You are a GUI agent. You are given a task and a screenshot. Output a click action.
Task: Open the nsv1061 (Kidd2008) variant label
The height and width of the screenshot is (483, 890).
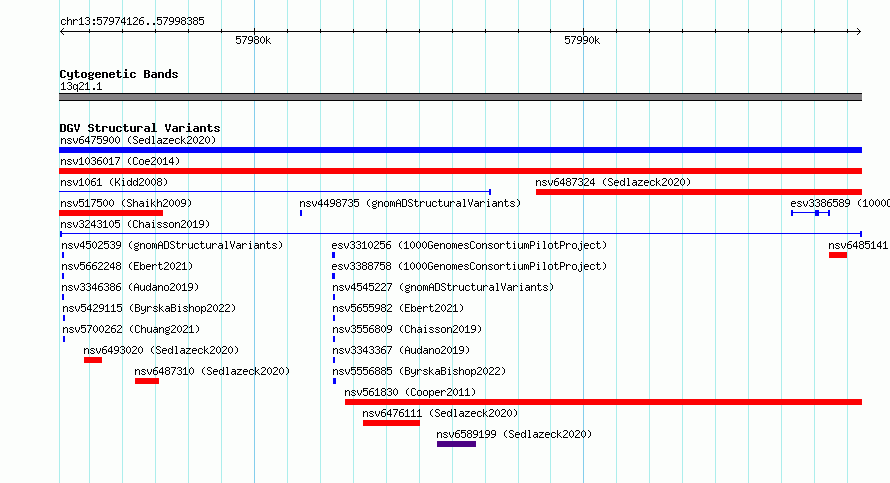click(x=114, y=182)
